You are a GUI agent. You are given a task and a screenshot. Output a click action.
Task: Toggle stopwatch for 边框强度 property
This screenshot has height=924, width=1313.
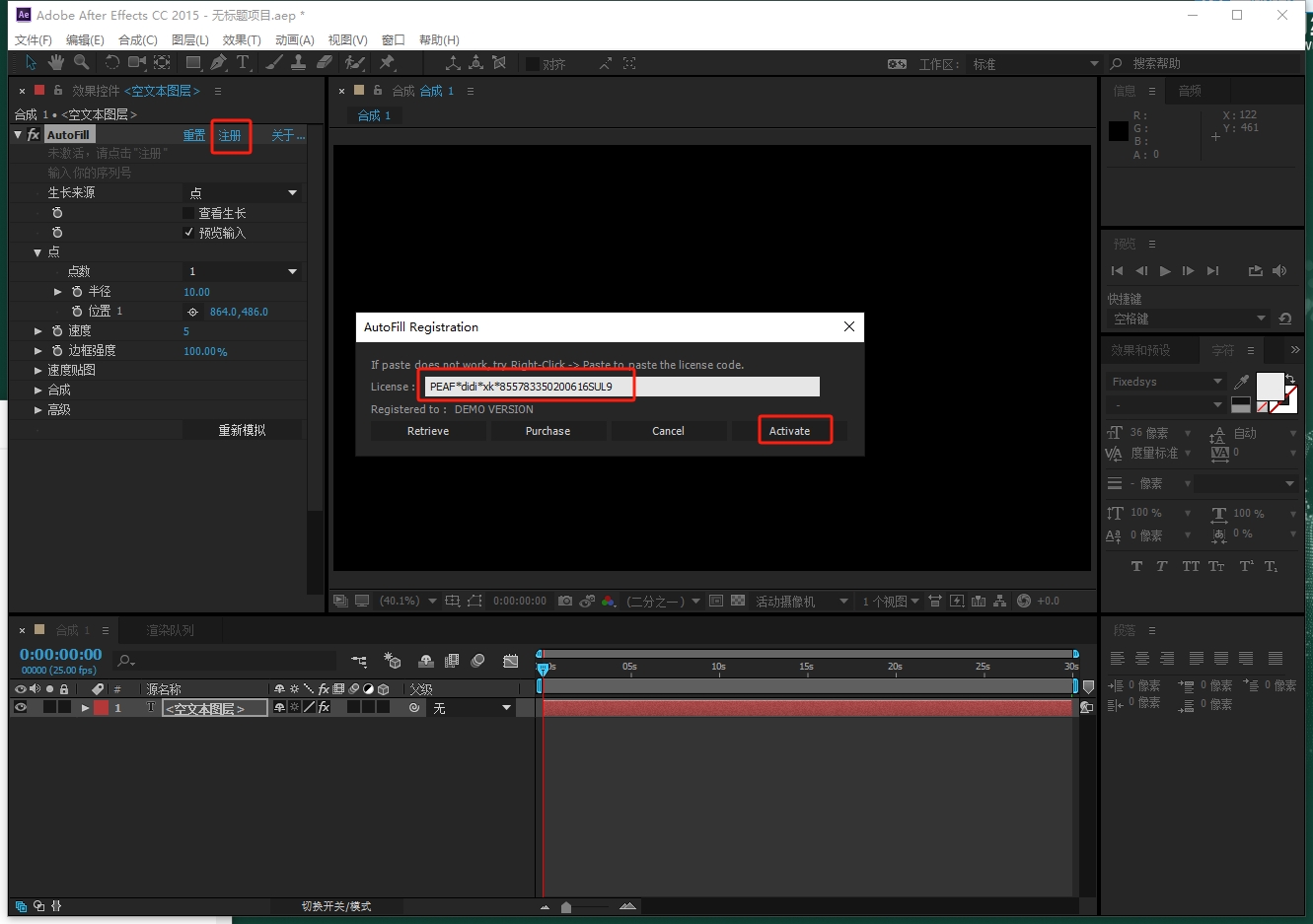[57, 351]
